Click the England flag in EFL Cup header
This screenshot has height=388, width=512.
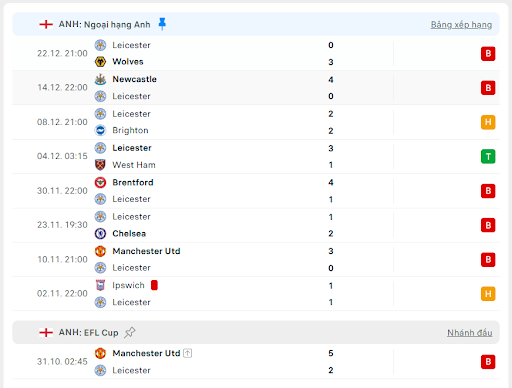click(x=46, y=332)
